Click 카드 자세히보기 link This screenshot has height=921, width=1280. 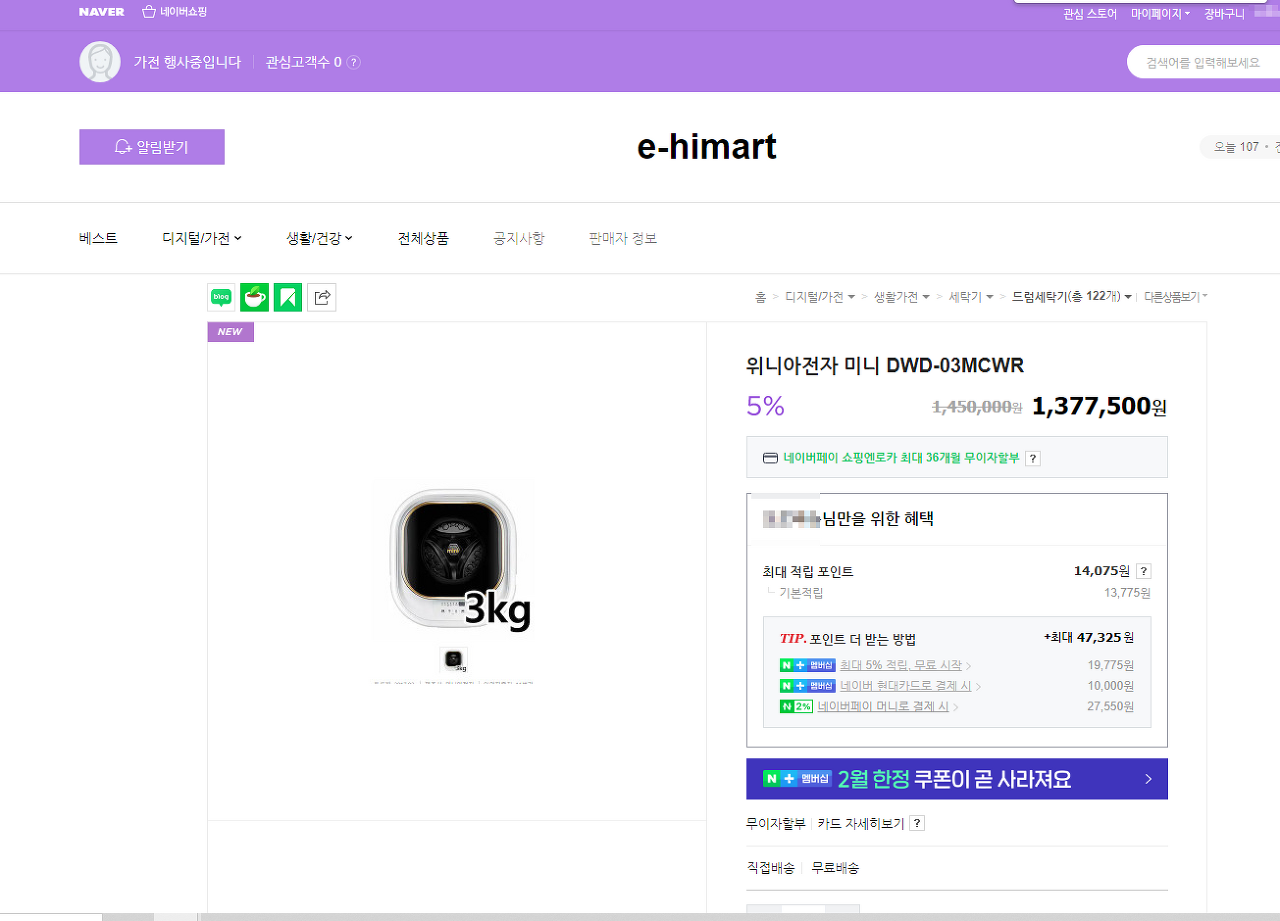(860, 823)
